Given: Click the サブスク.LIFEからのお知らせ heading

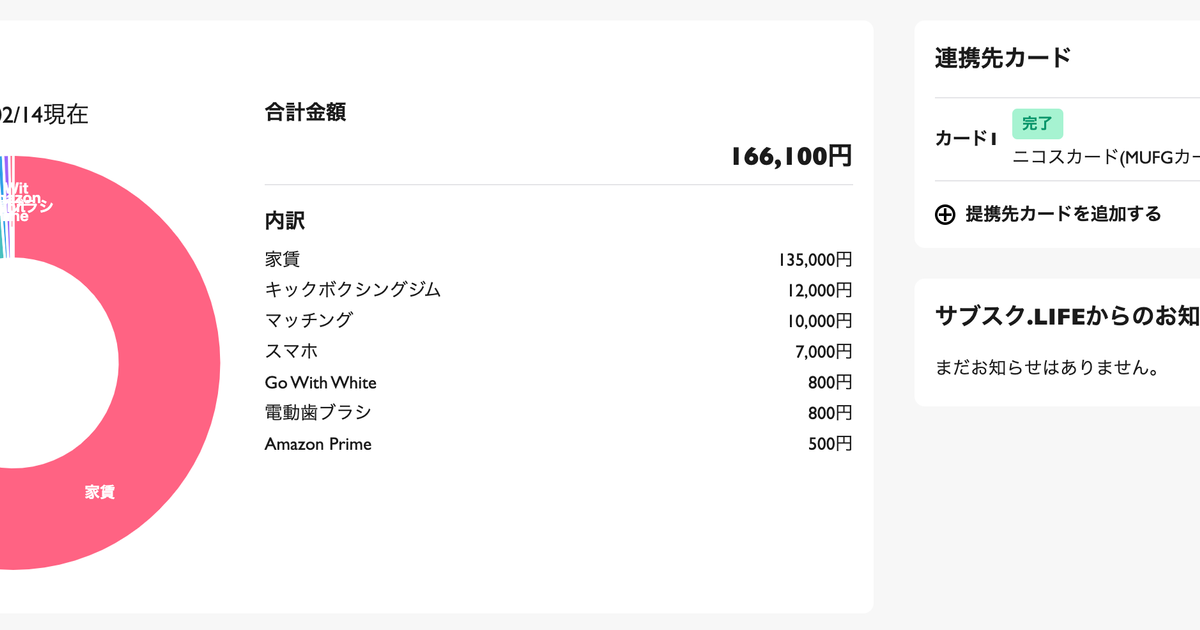Looking at the screenshot, I should click(x=1067, y=316).
